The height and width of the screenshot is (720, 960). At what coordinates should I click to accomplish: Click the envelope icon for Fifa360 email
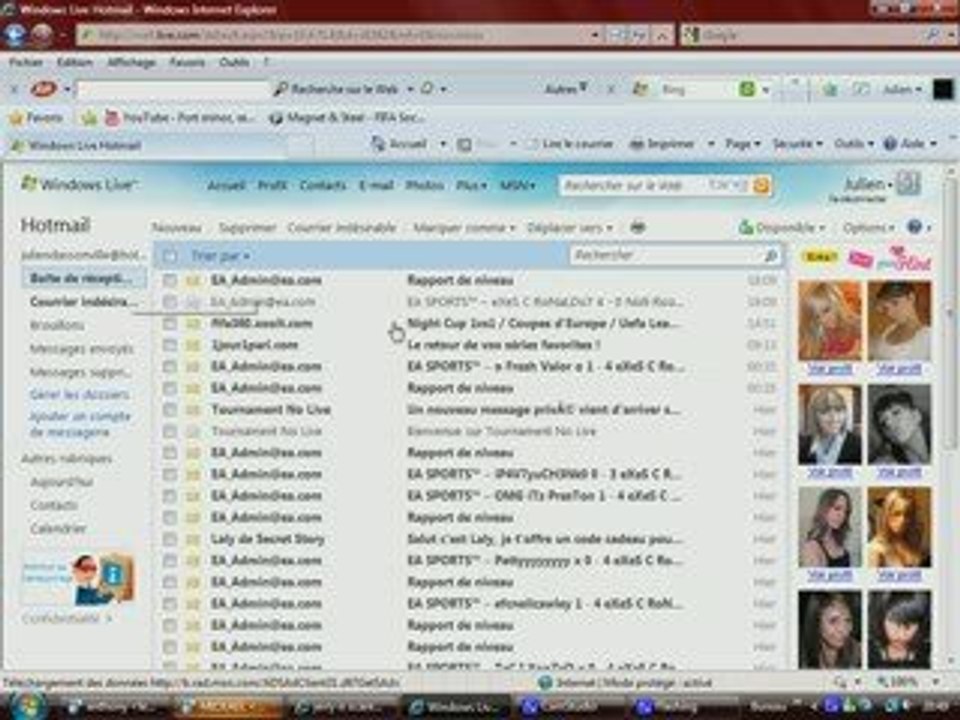coord(193,323)
